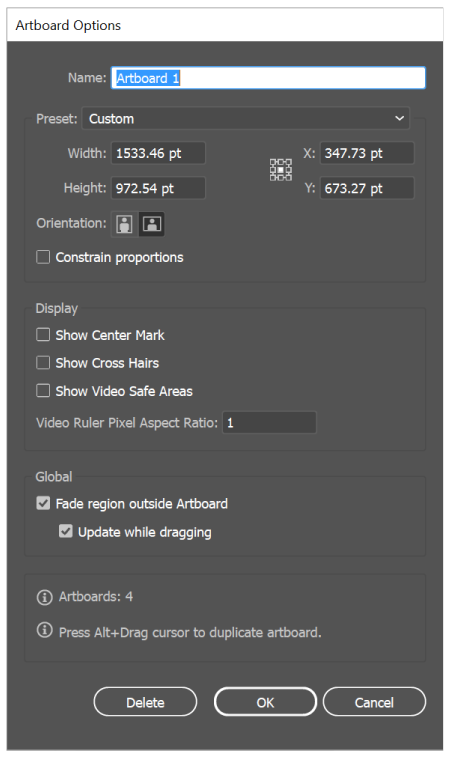The height and width of the screenshot is (757, 450).
Task: Click the reference point grid icon
Action: (x=281, y=170)
